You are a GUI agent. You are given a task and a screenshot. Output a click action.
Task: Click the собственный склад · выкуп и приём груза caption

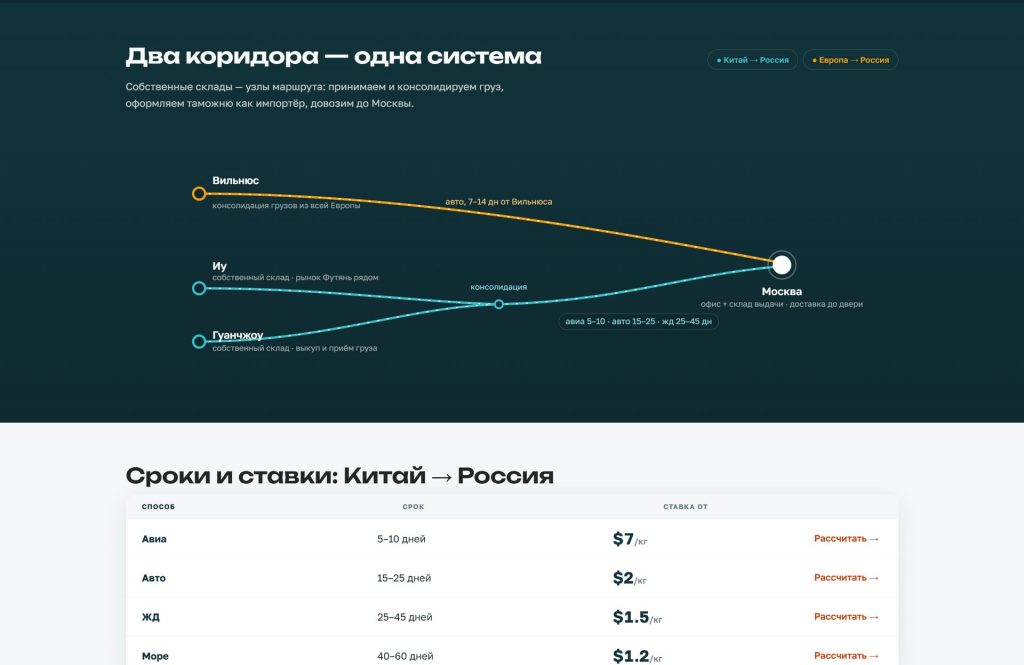click(x=295, y=348)
